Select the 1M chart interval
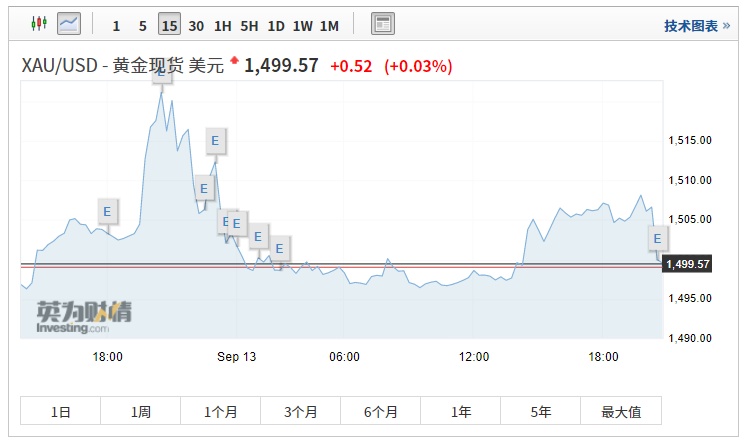The image size is (748, 445). (x=329, y=25)
